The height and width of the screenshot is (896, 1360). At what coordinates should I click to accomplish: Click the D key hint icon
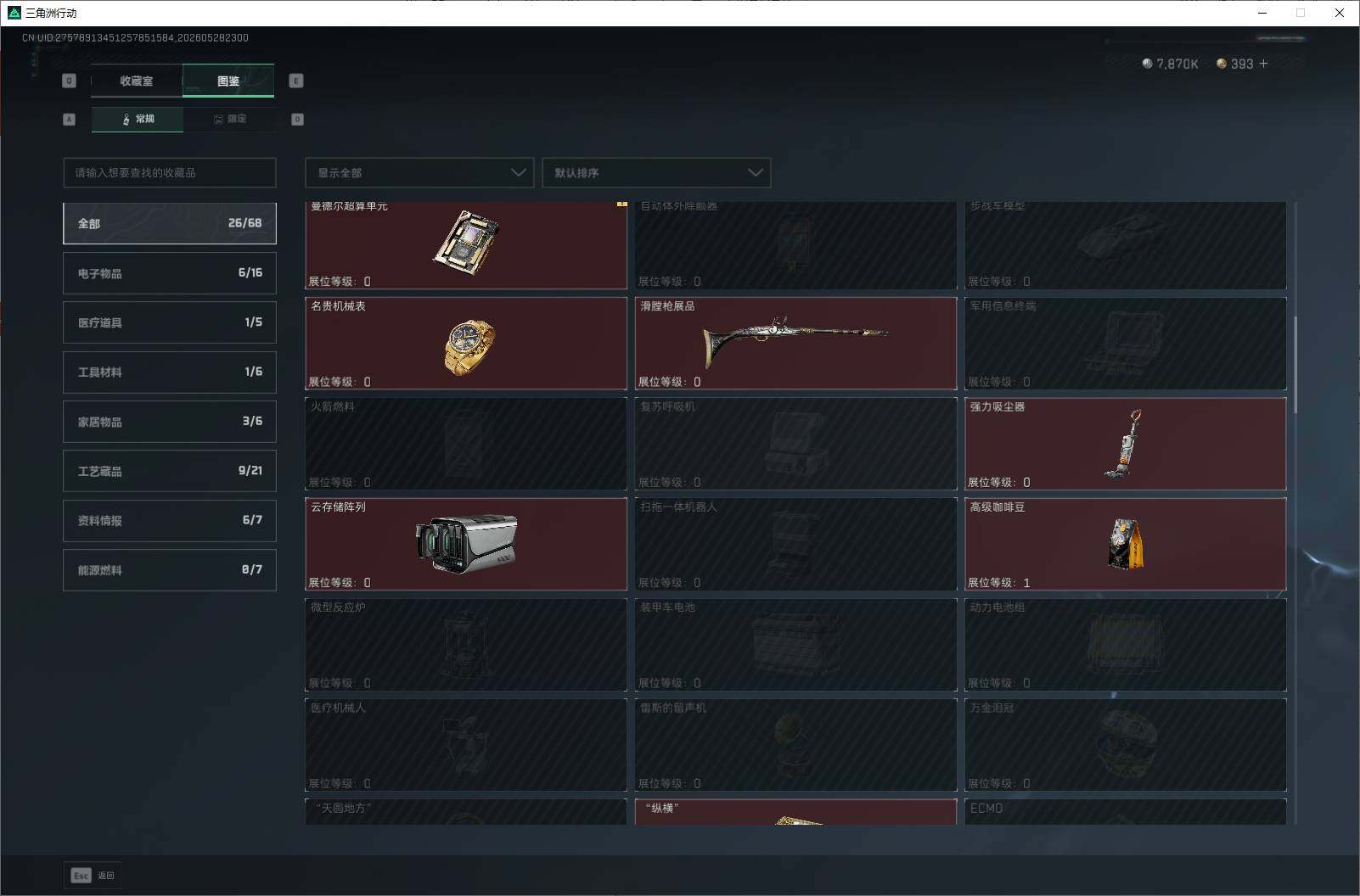pos(297,120)
